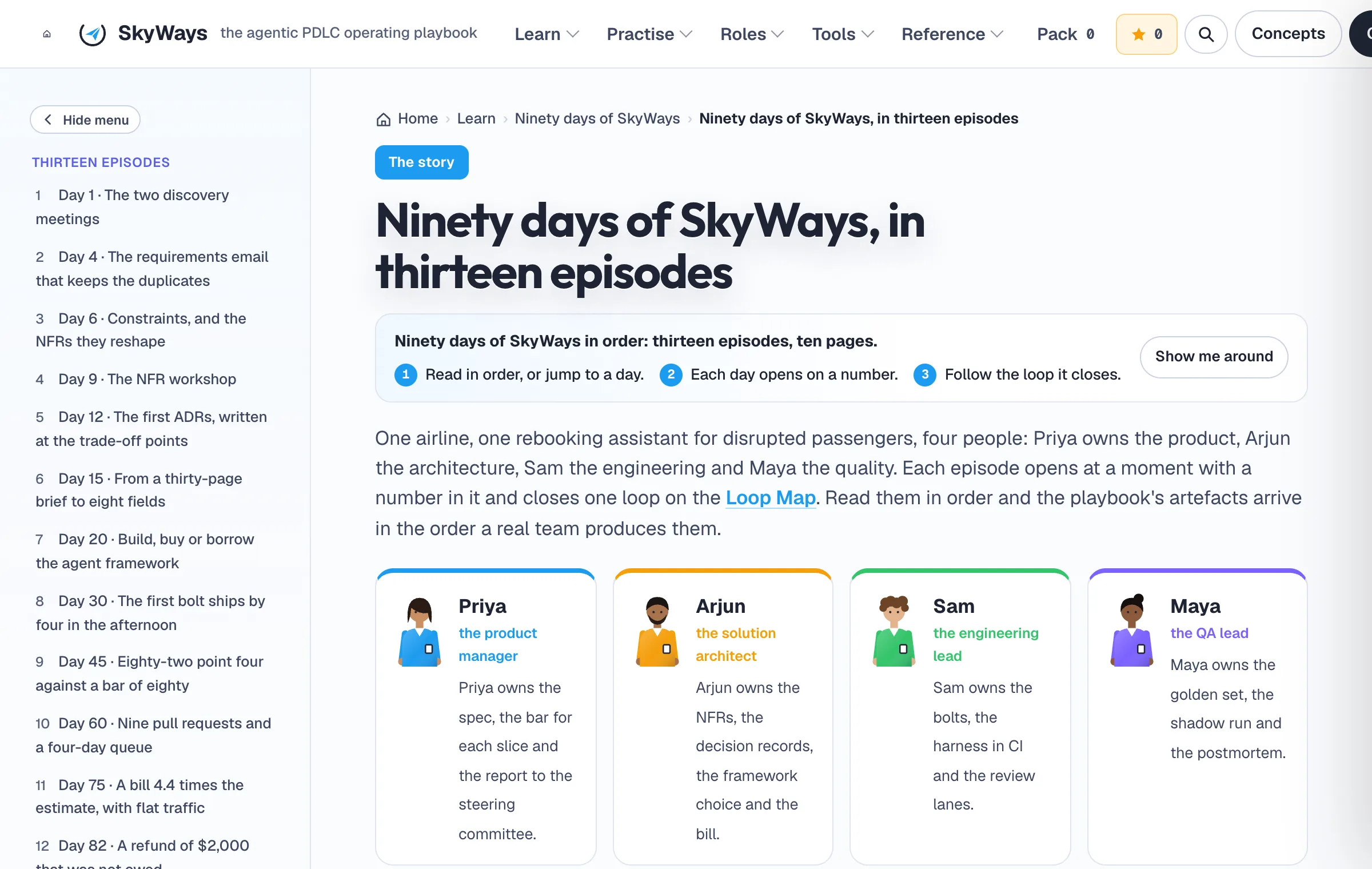
Task: Jump to Day 60 · Nine pull requests
Action: pyautogui.click(x=154, y=735)
